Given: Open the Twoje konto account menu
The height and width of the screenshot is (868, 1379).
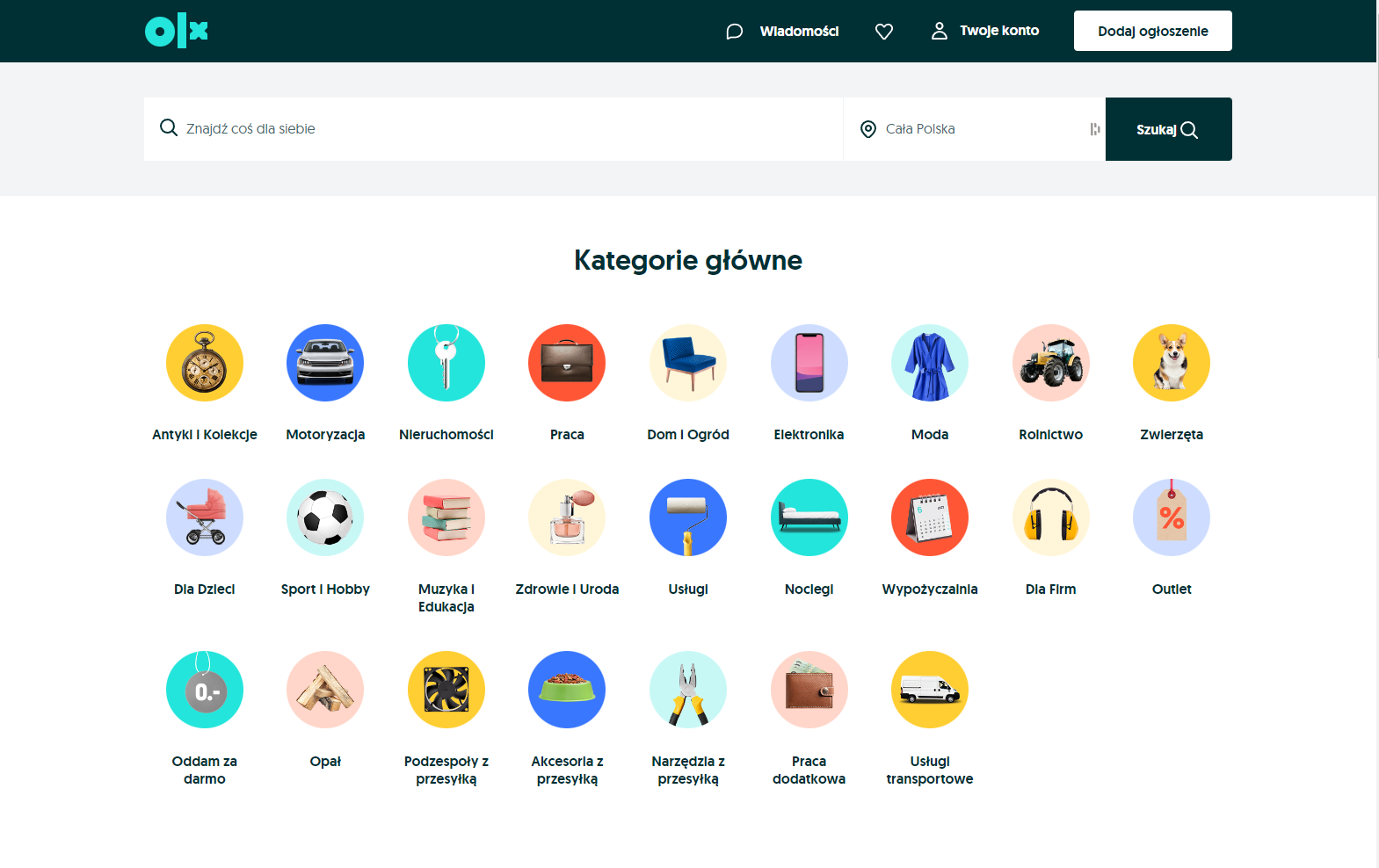Looking at the screenshot, I should [985, 31].
